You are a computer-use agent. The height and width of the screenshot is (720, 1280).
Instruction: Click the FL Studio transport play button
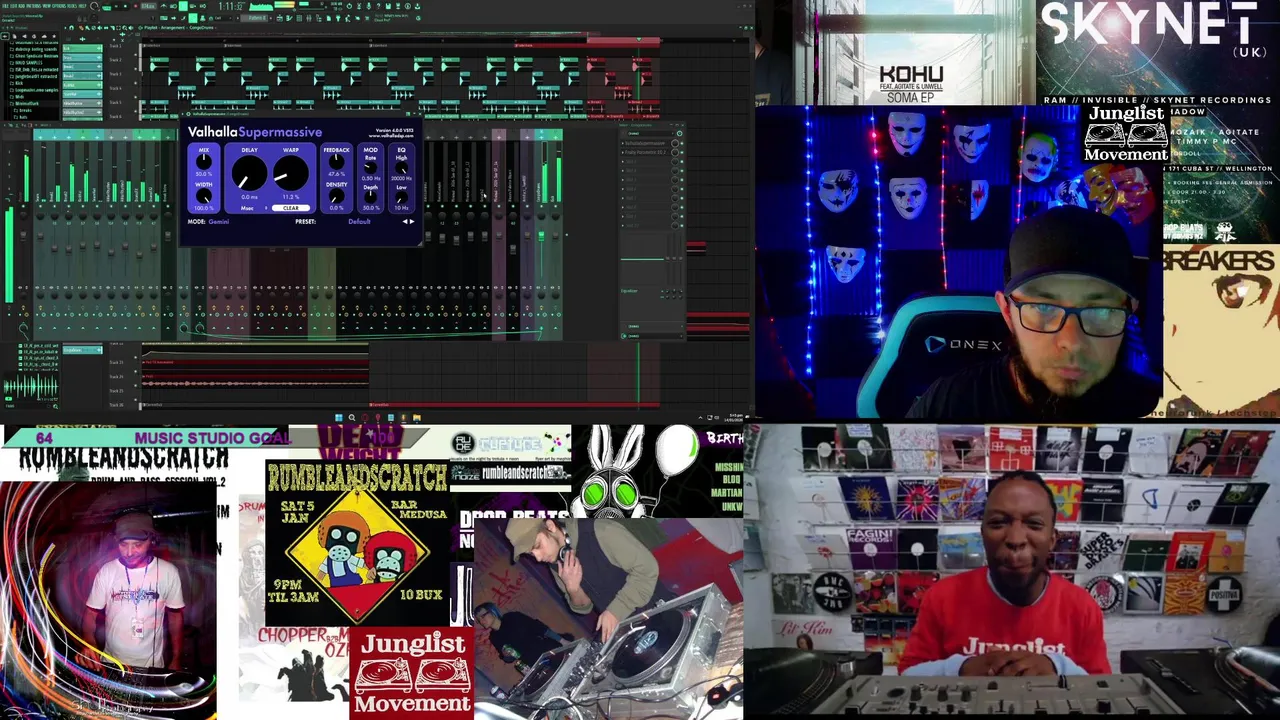(117, 6)
